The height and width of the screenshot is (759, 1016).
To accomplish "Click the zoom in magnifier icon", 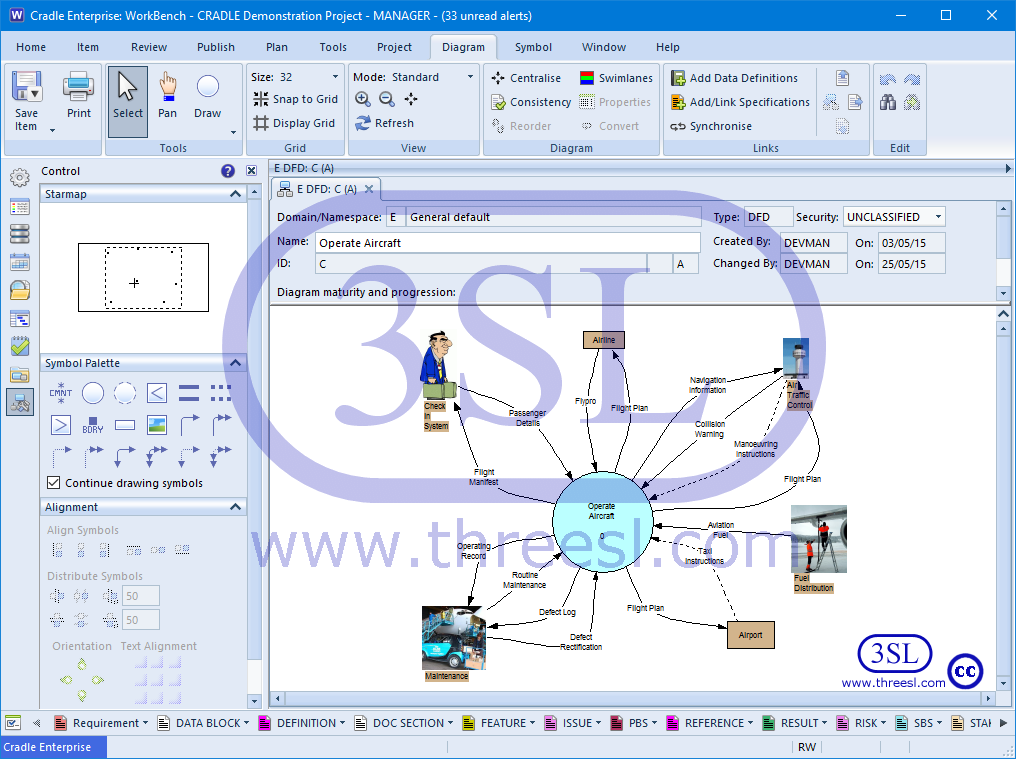I will 363,99.
